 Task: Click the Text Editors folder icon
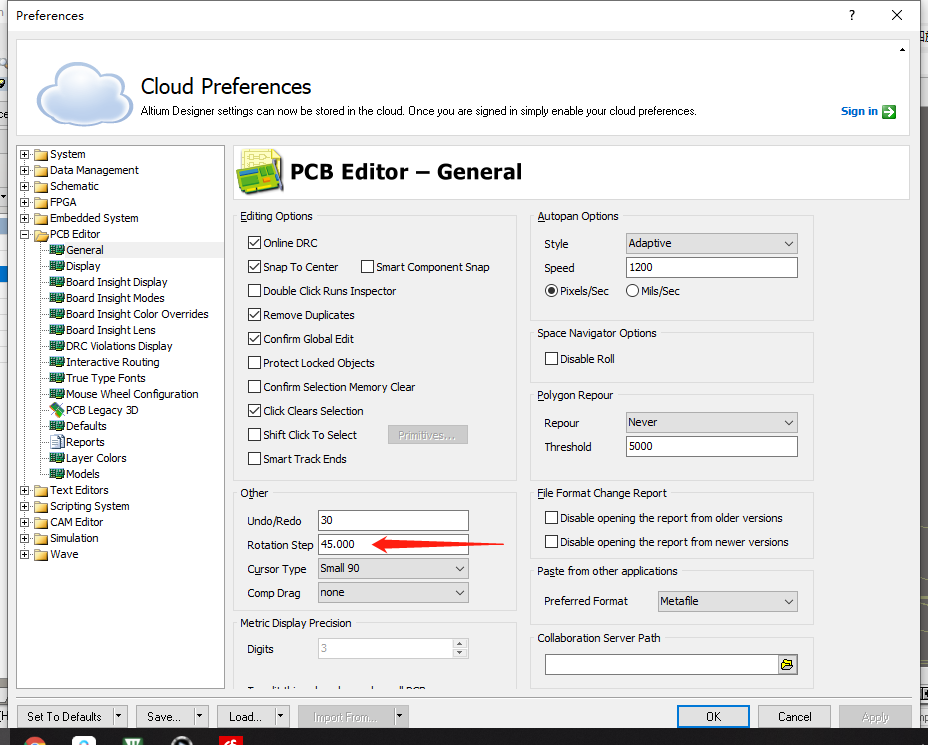click(41, 491)
